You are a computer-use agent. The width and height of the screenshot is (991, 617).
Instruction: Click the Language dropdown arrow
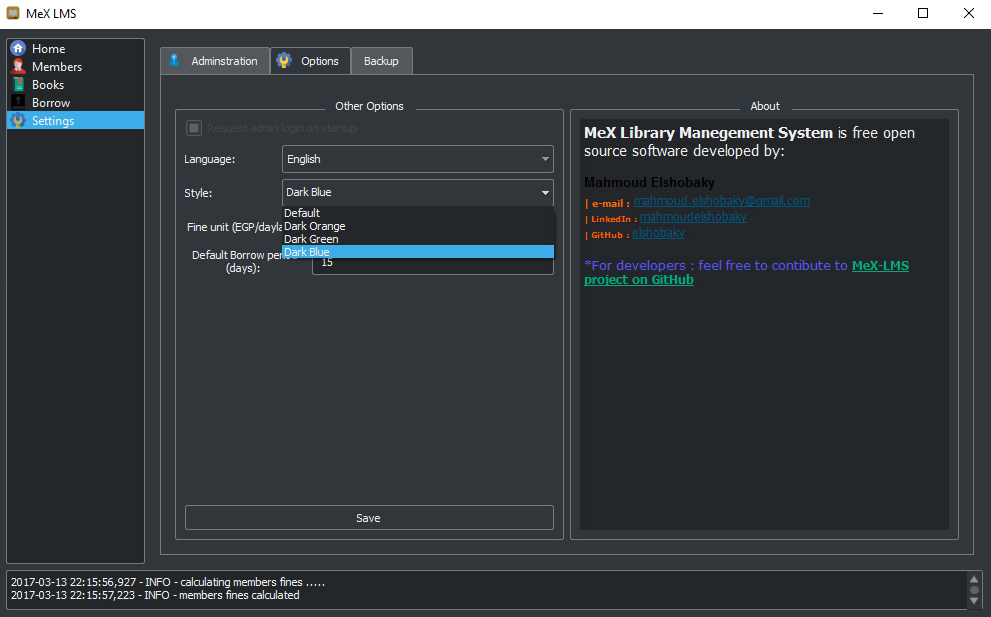tap(545, 159)
